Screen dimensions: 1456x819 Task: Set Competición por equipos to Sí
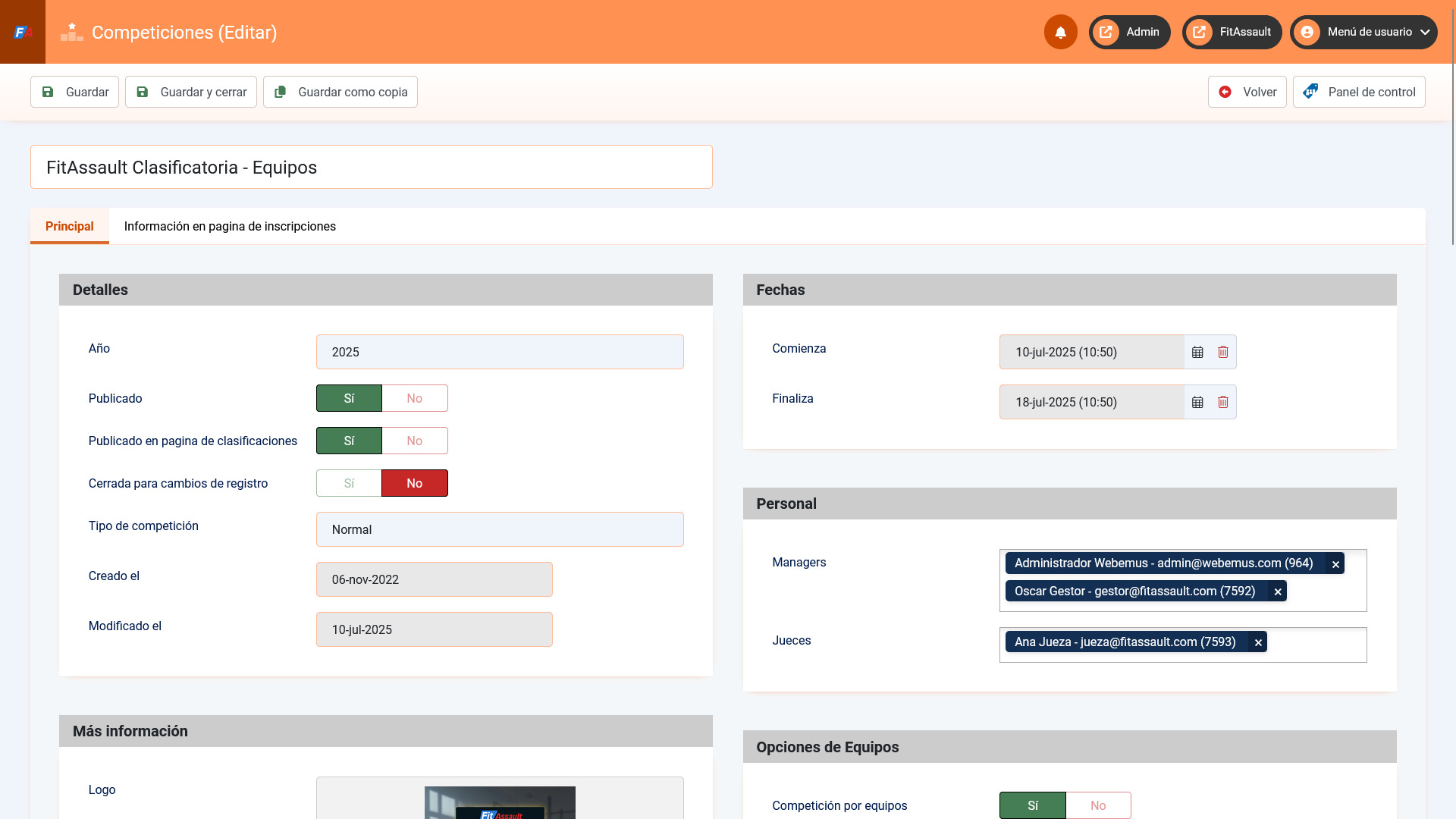click(1033, 805)
